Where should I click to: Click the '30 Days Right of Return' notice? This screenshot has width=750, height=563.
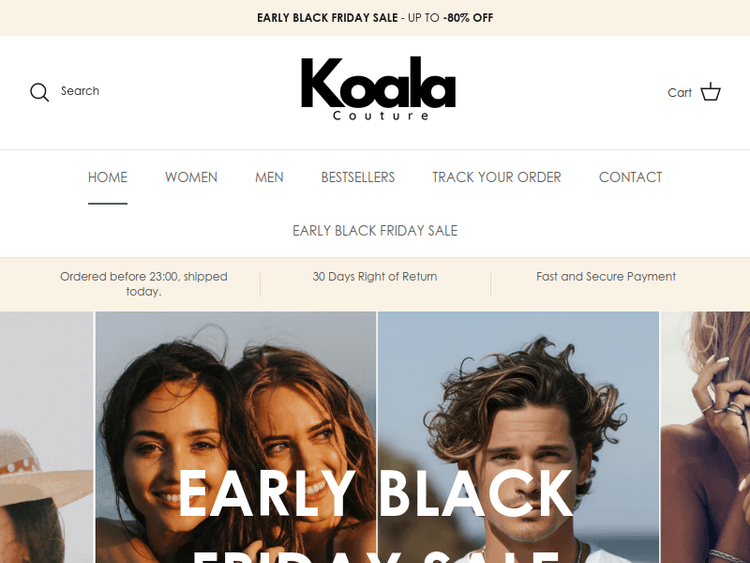pos(375,276)
